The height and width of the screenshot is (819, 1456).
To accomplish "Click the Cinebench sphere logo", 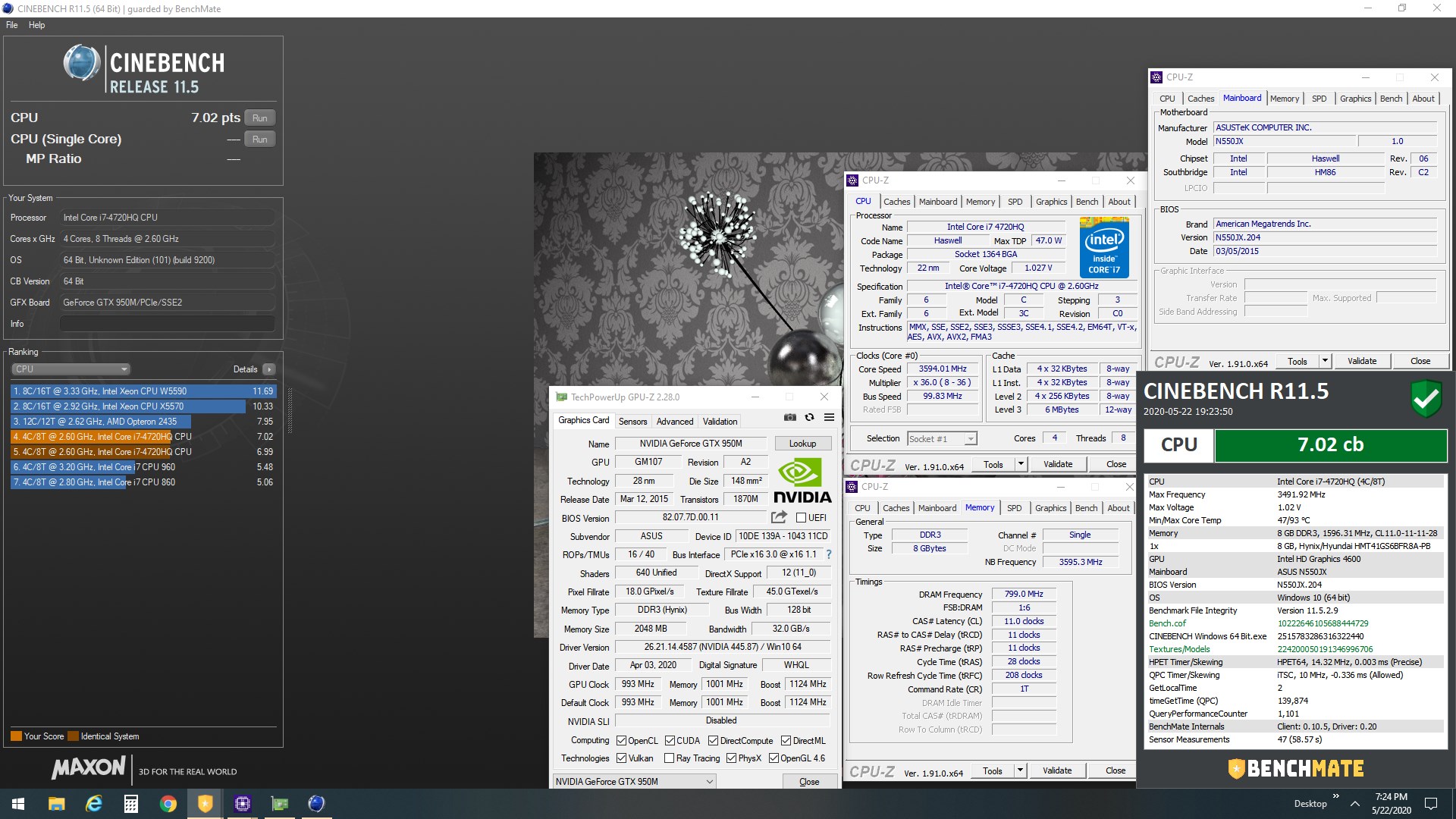I will [x=82, y=63].
